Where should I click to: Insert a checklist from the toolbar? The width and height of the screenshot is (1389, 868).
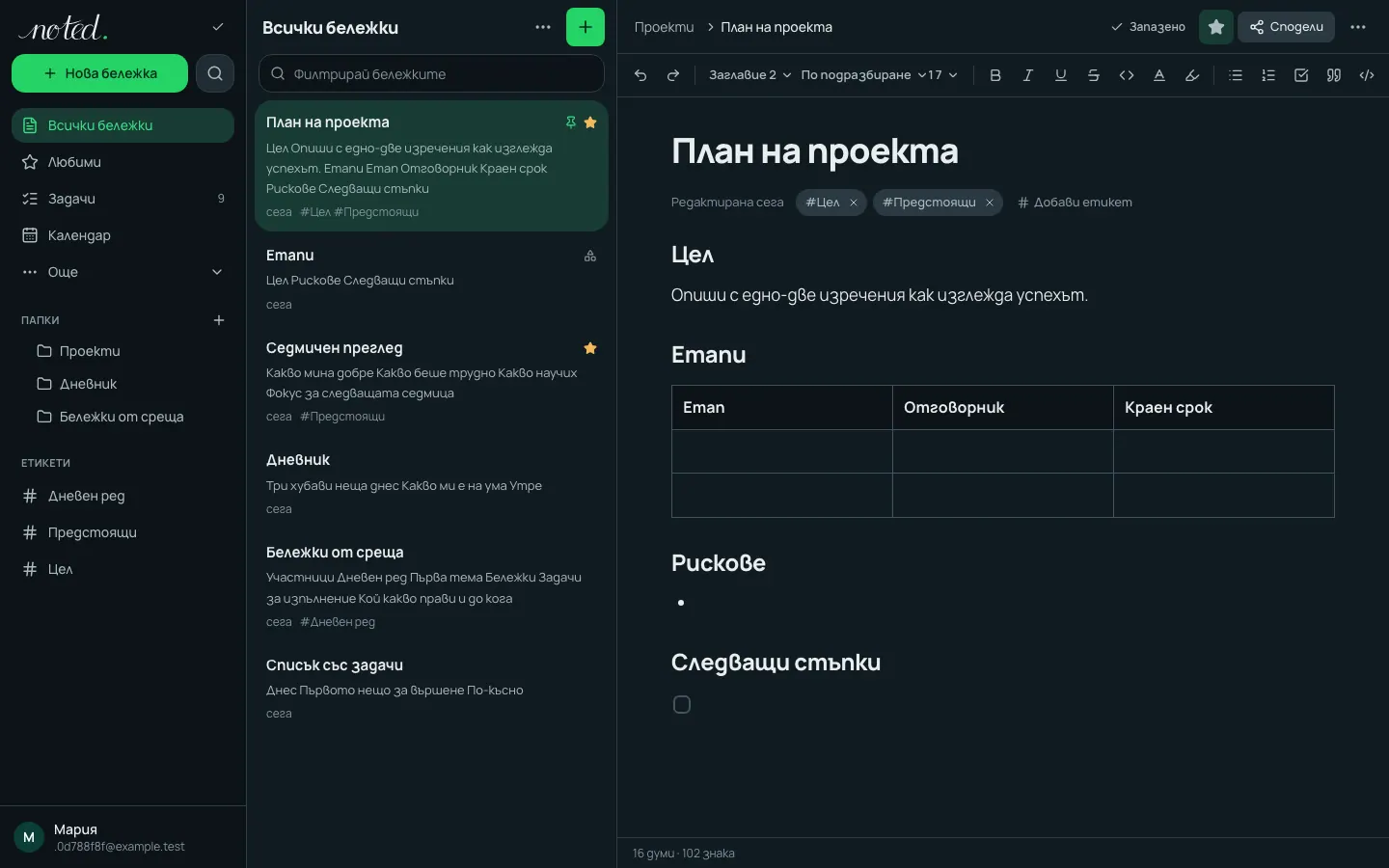pyautogui.click(x=1301, y=75)
